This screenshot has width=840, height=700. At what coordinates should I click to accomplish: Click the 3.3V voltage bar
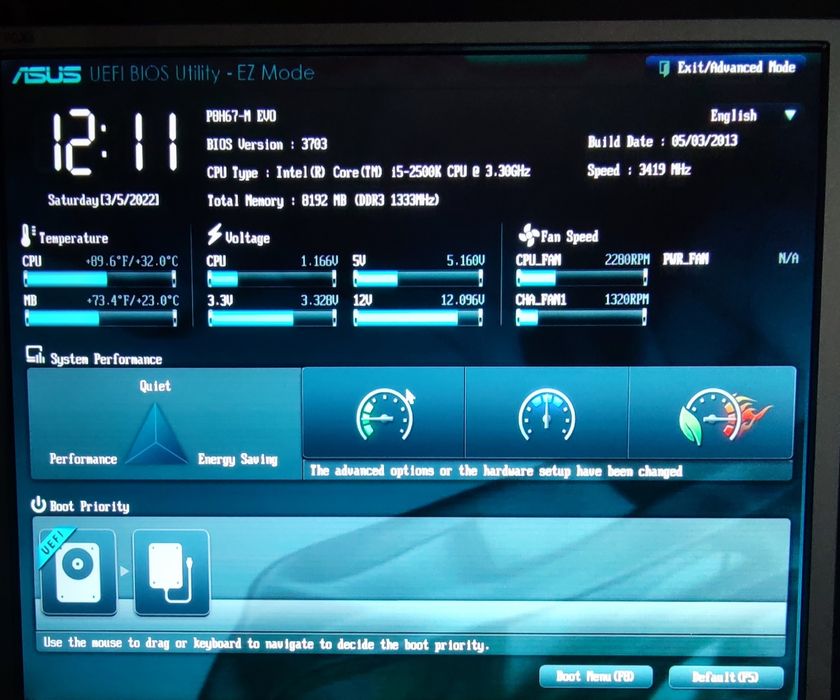pos(272,318)
